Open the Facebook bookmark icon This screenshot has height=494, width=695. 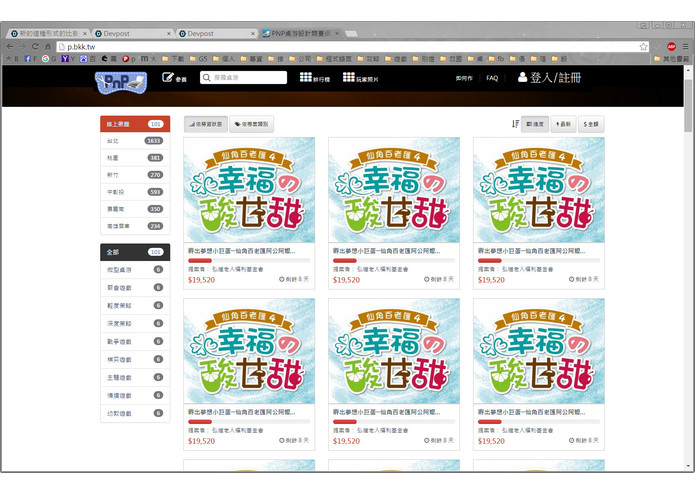click(27, 58)
